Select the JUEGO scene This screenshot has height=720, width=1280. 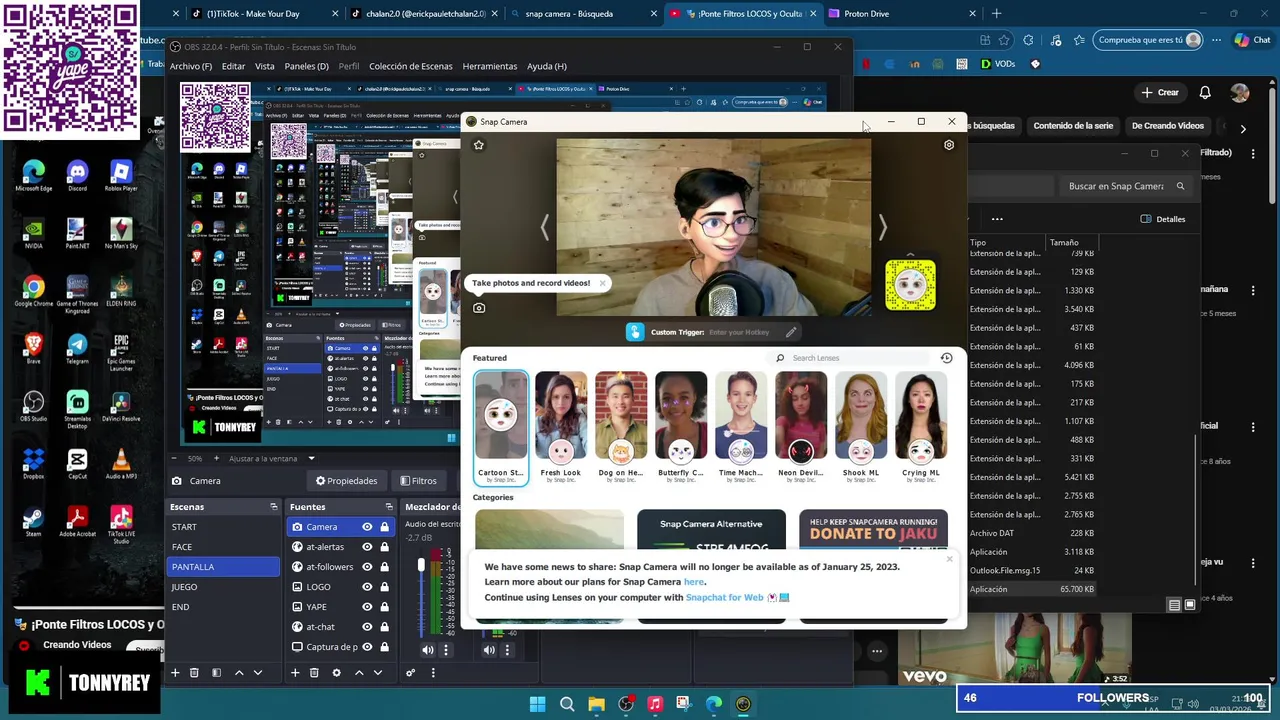(x=224, y=587)
